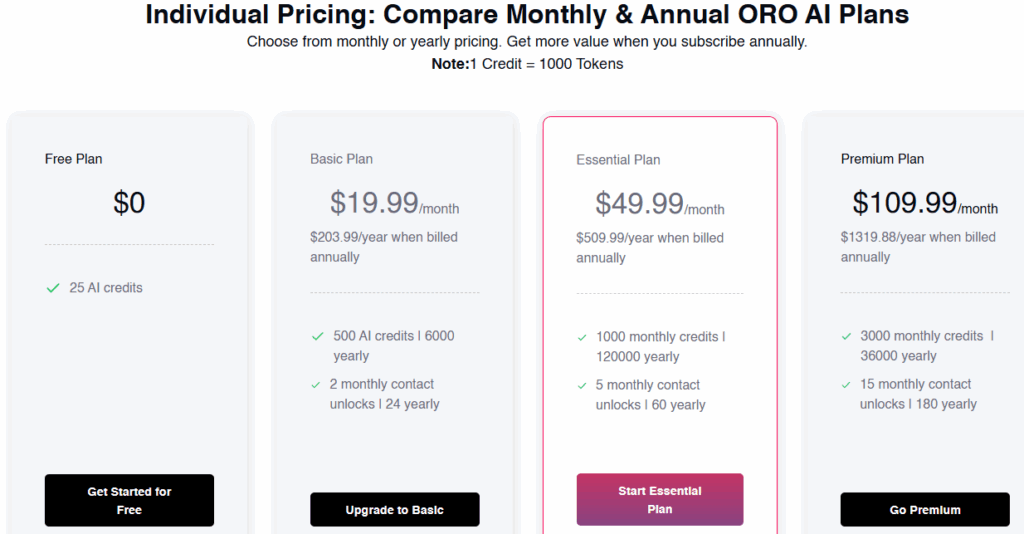The image size is (1024, 534).
Task: Click the checkmark beside 25 AI credits
Action: click(x=53, y=288)
